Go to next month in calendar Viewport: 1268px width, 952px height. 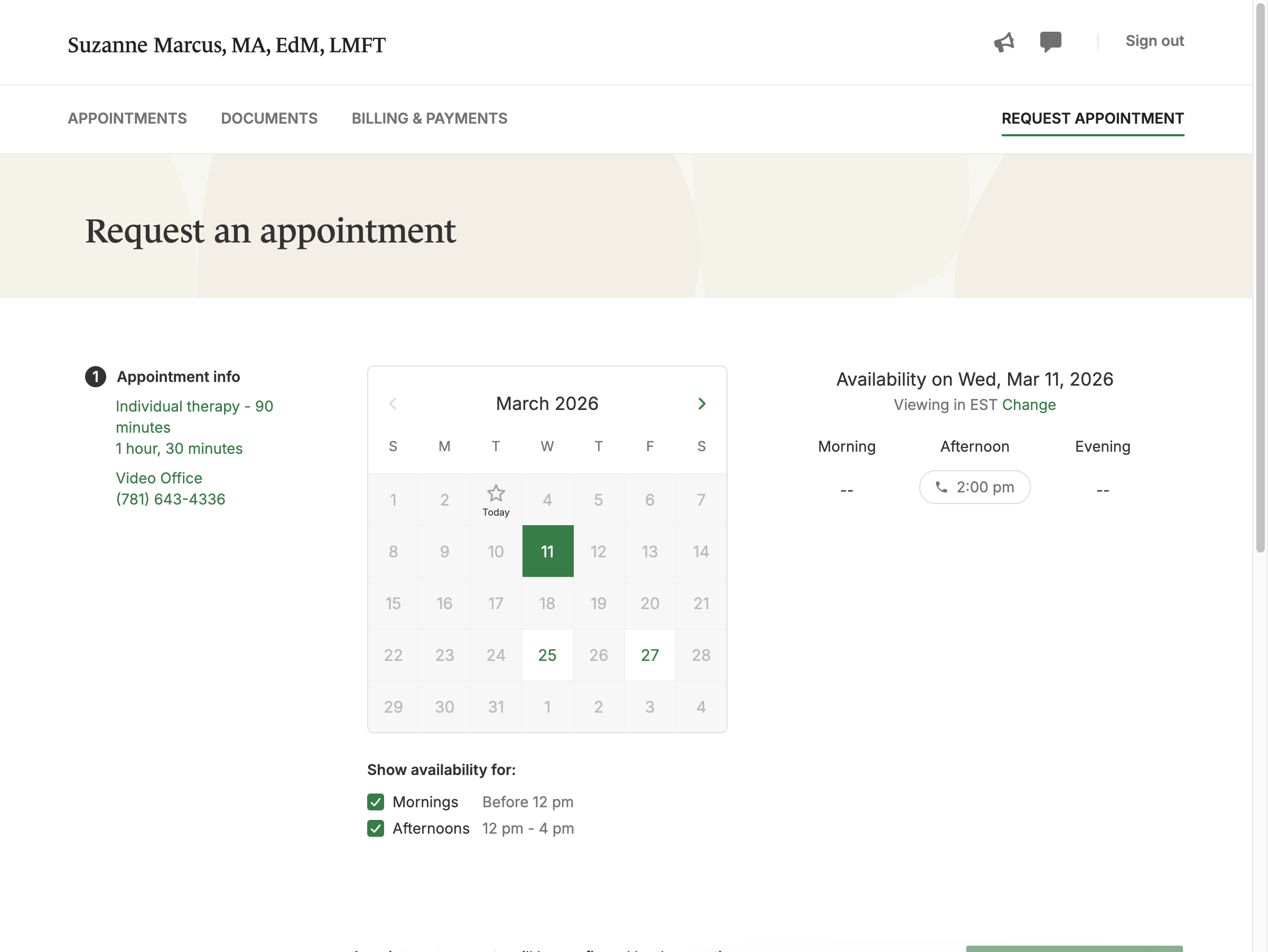(x=702, y=404)
